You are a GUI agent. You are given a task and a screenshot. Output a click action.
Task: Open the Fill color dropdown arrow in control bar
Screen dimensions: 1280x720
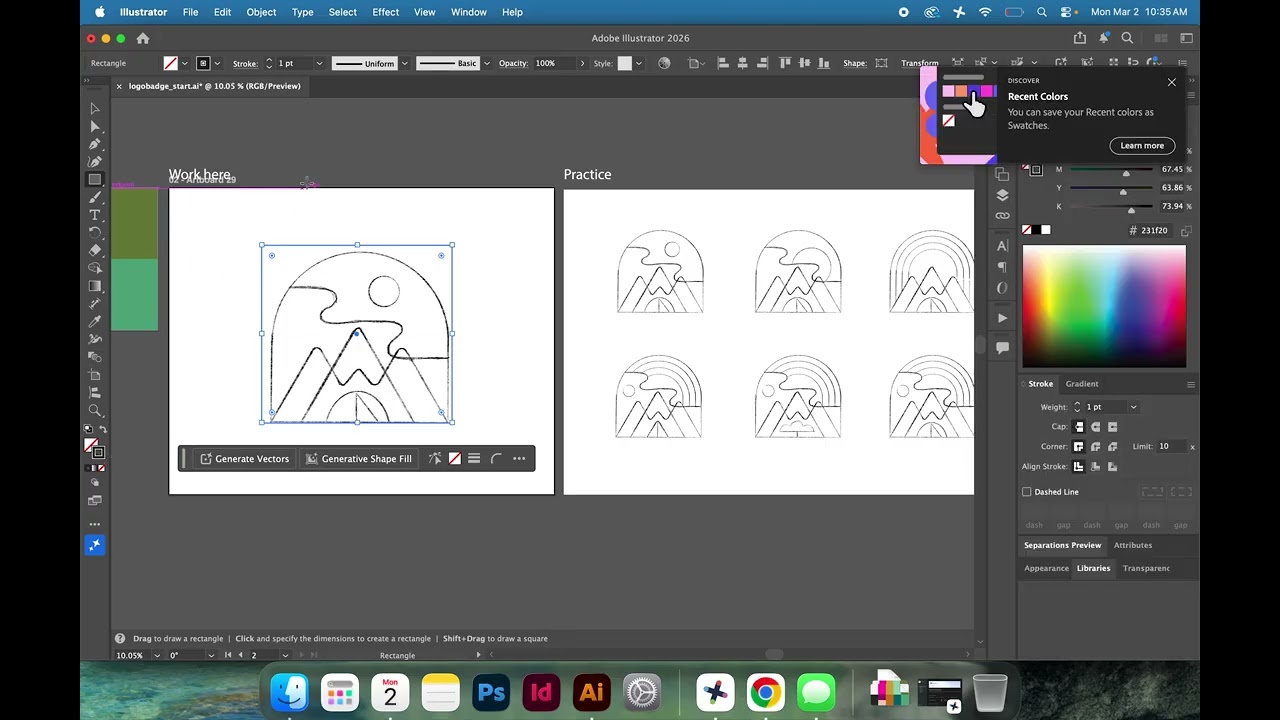[x=184, y=64]
